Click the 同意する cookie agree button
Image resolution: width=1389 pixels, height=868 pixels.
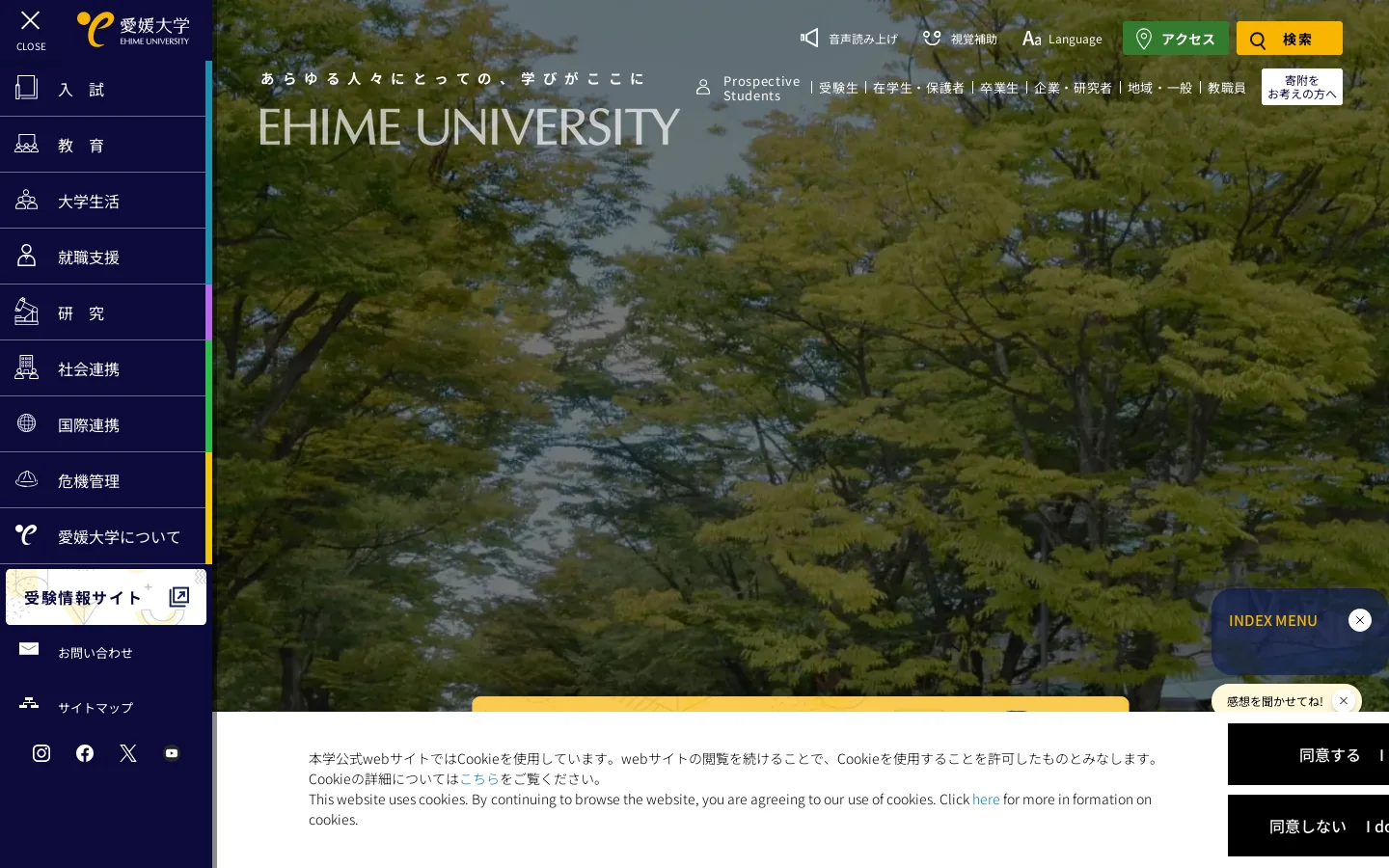[x=1308, y=754]
